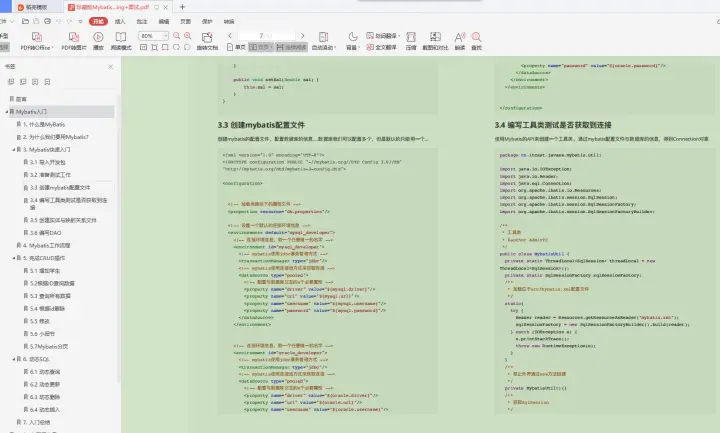This screenshot has height=433, width=720.
Task: Go to previous page arrow
Action: pyautogui.click(x=230, y=35)
